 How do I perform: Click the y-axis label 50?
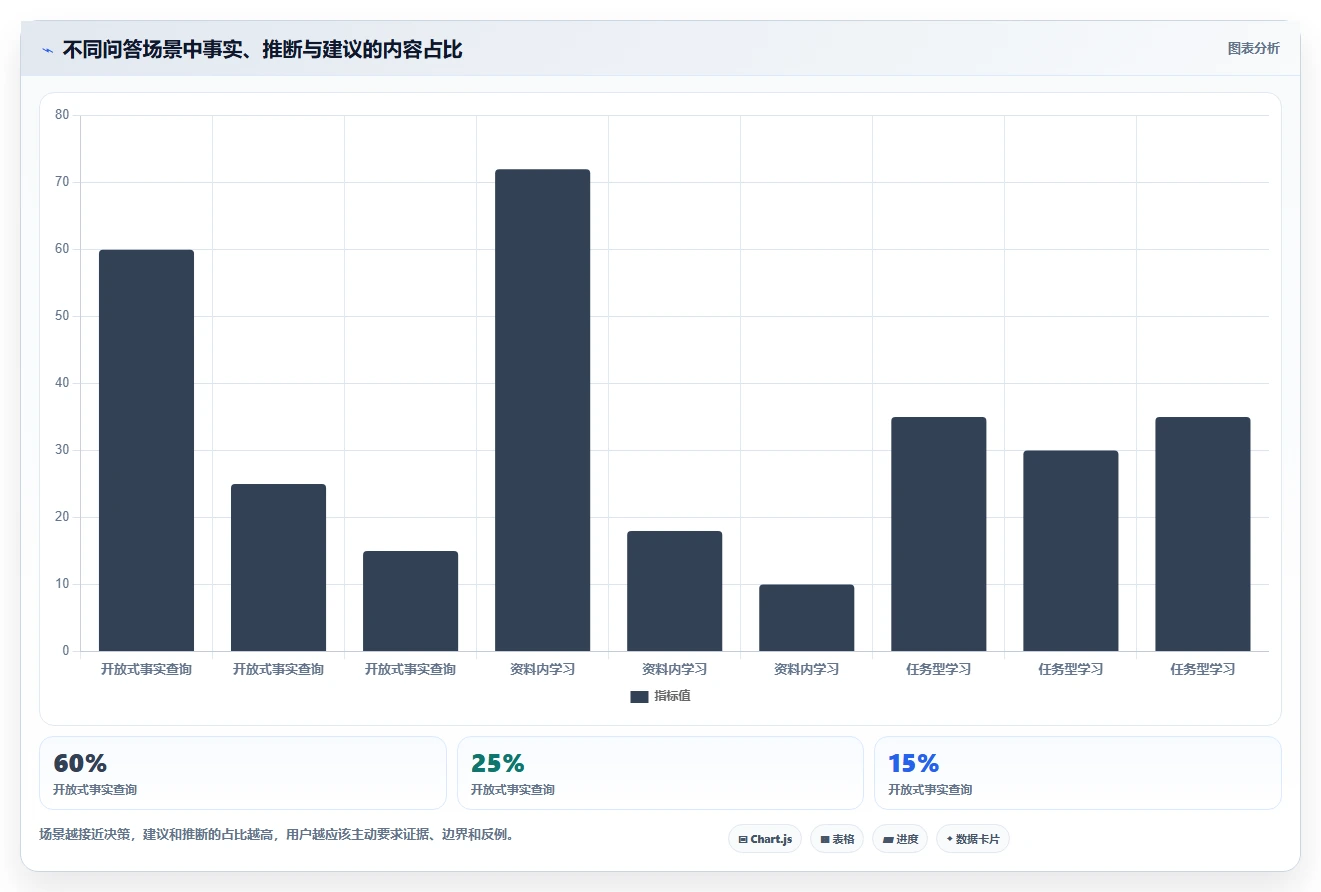[62, 316]
